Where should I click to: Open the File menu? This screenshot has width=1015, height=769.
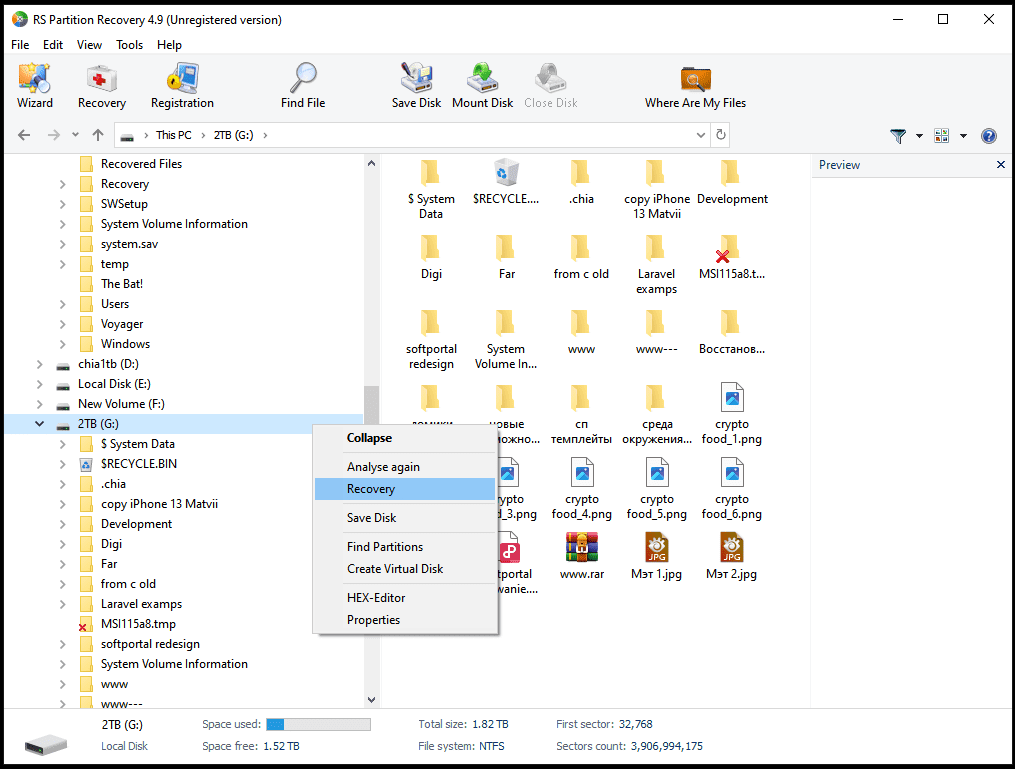(20, 45)
